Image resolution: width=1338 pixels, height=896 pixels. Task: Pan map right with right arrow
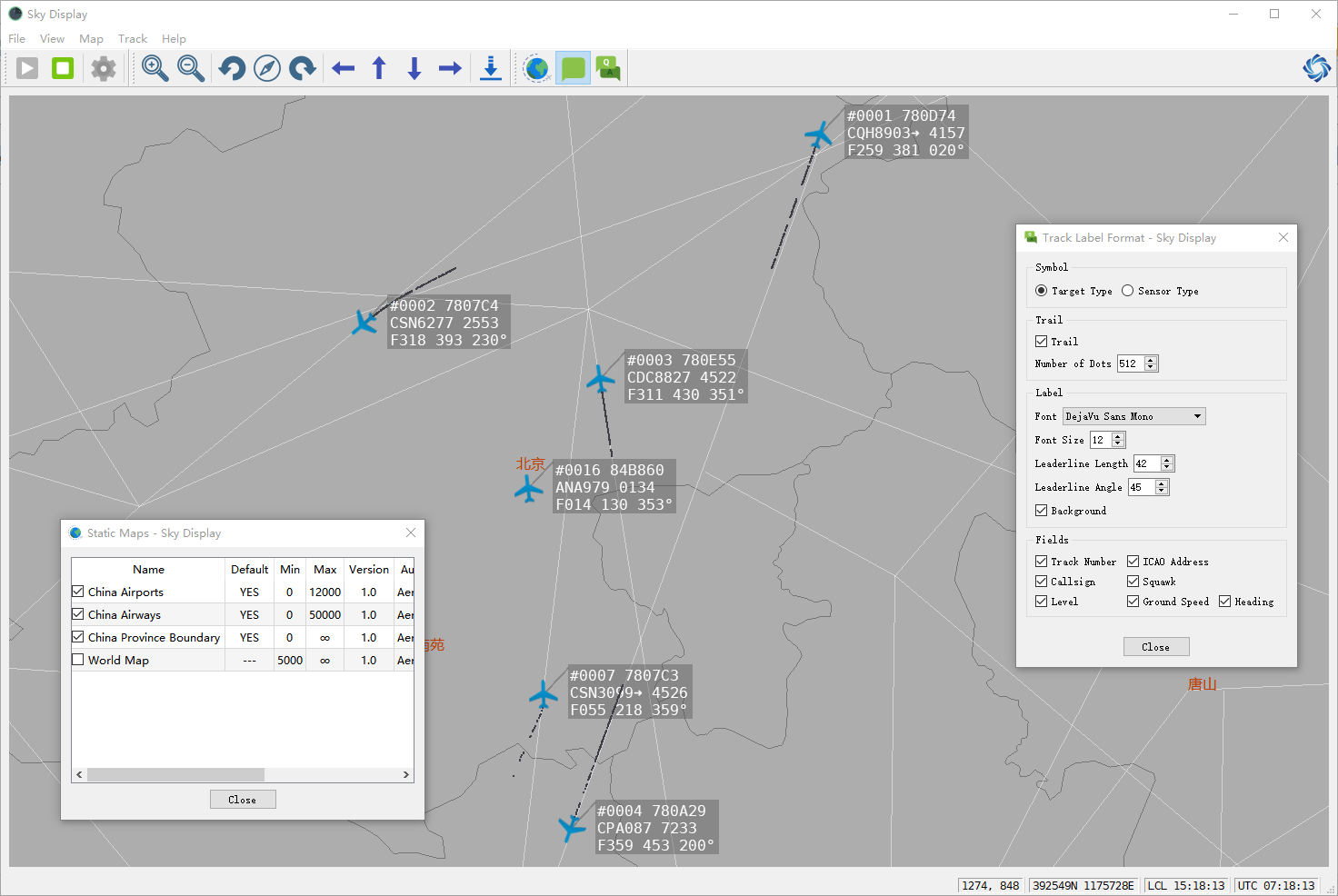coord(450,68)
